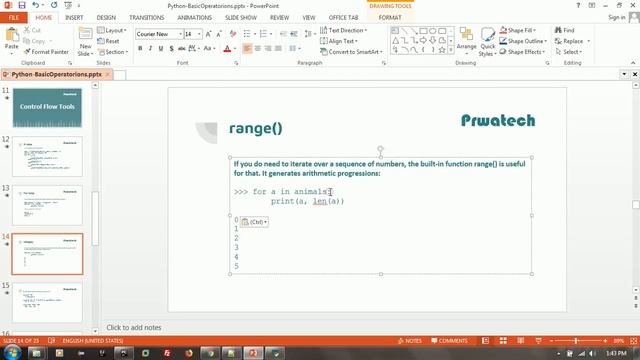The height and width of the screenshot is (360, 640).
Task: Click the volume icon in system tray
Action: 592,353
